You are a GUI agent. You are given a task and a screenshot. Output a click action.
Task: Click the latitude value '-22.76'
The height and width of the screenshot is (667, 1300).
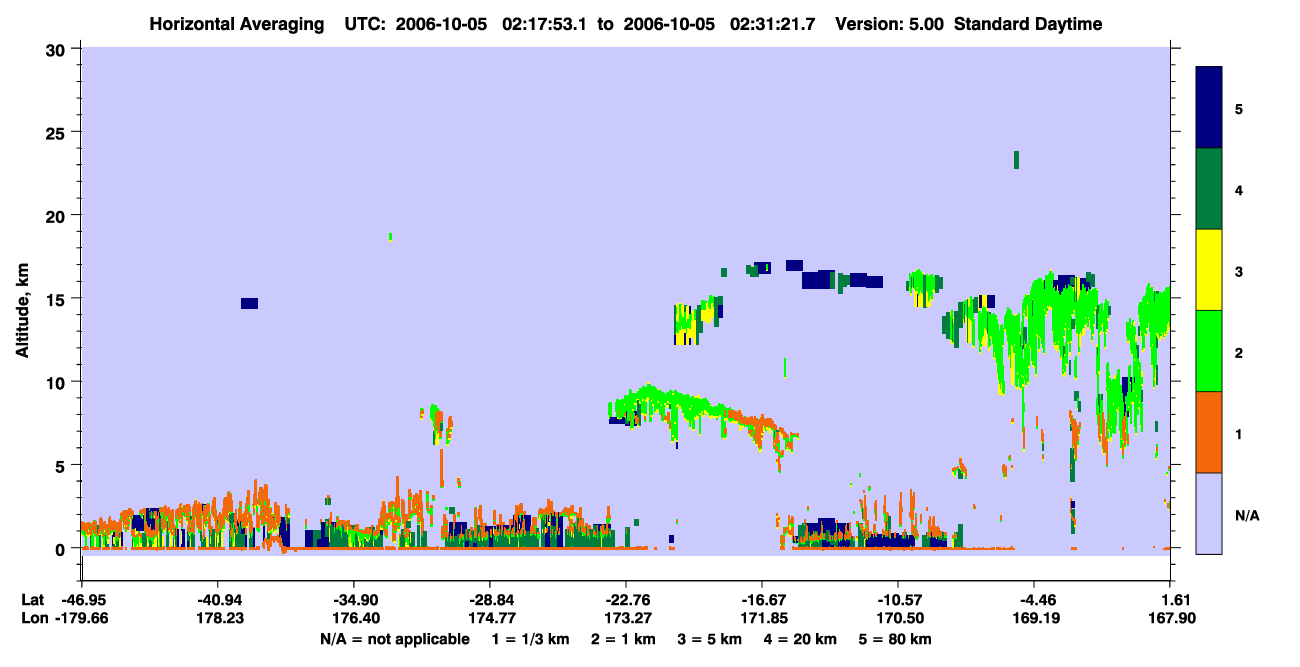tap(626, 600)
